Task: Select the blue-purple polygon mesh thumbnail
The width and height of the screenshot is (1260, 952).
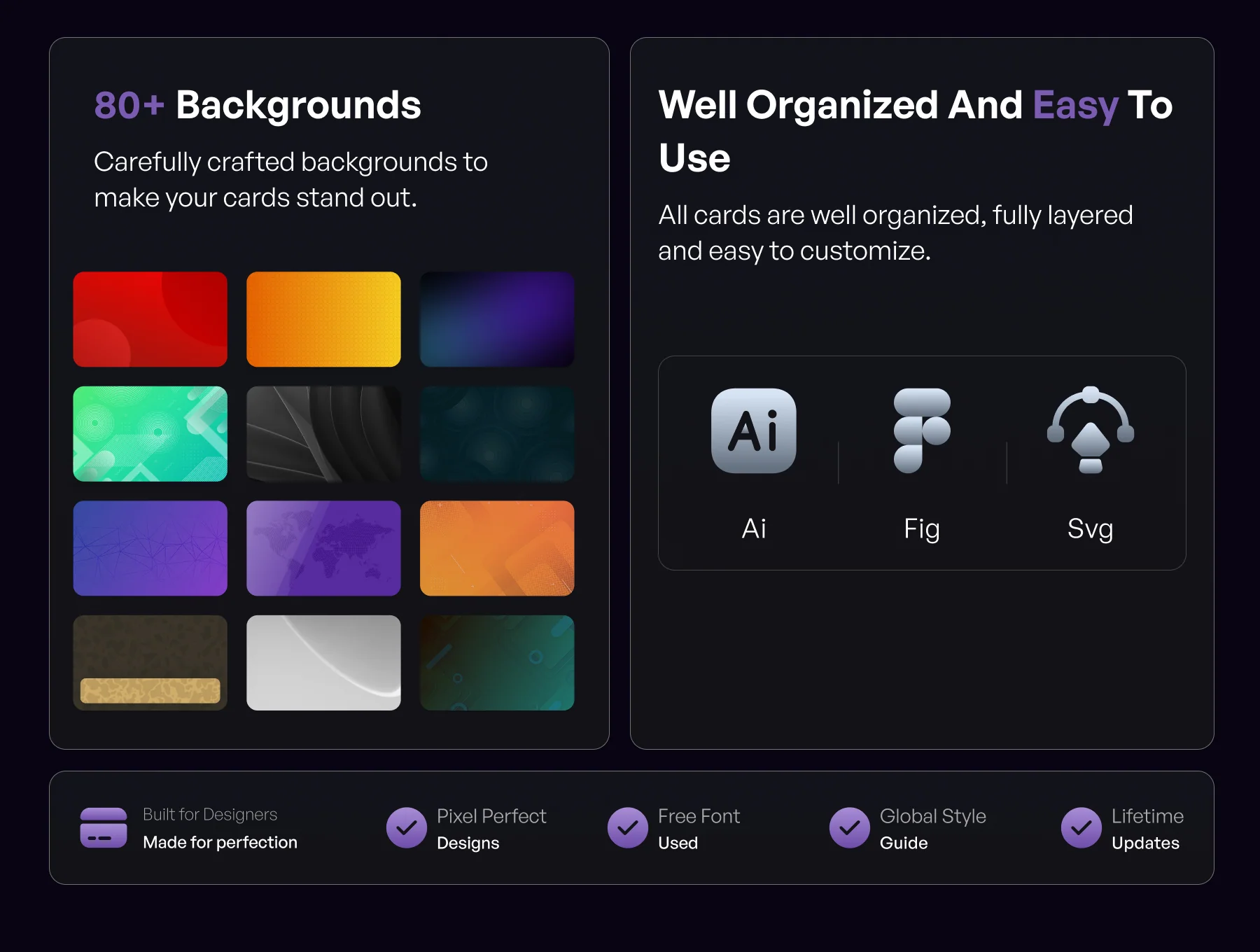Action: [x=150, y=548]
